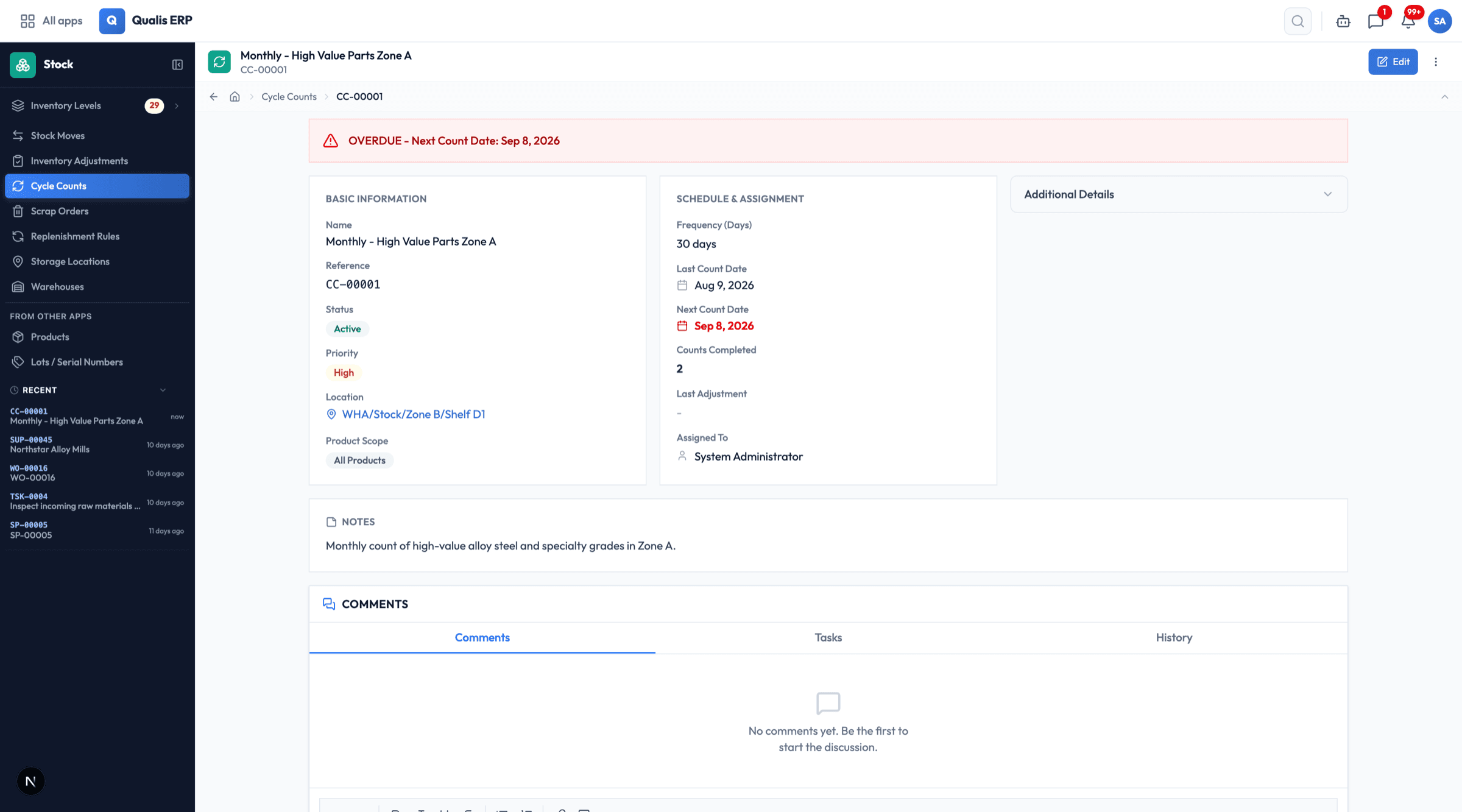Open Storage Locations in sidebar

[x=97, y=261]
